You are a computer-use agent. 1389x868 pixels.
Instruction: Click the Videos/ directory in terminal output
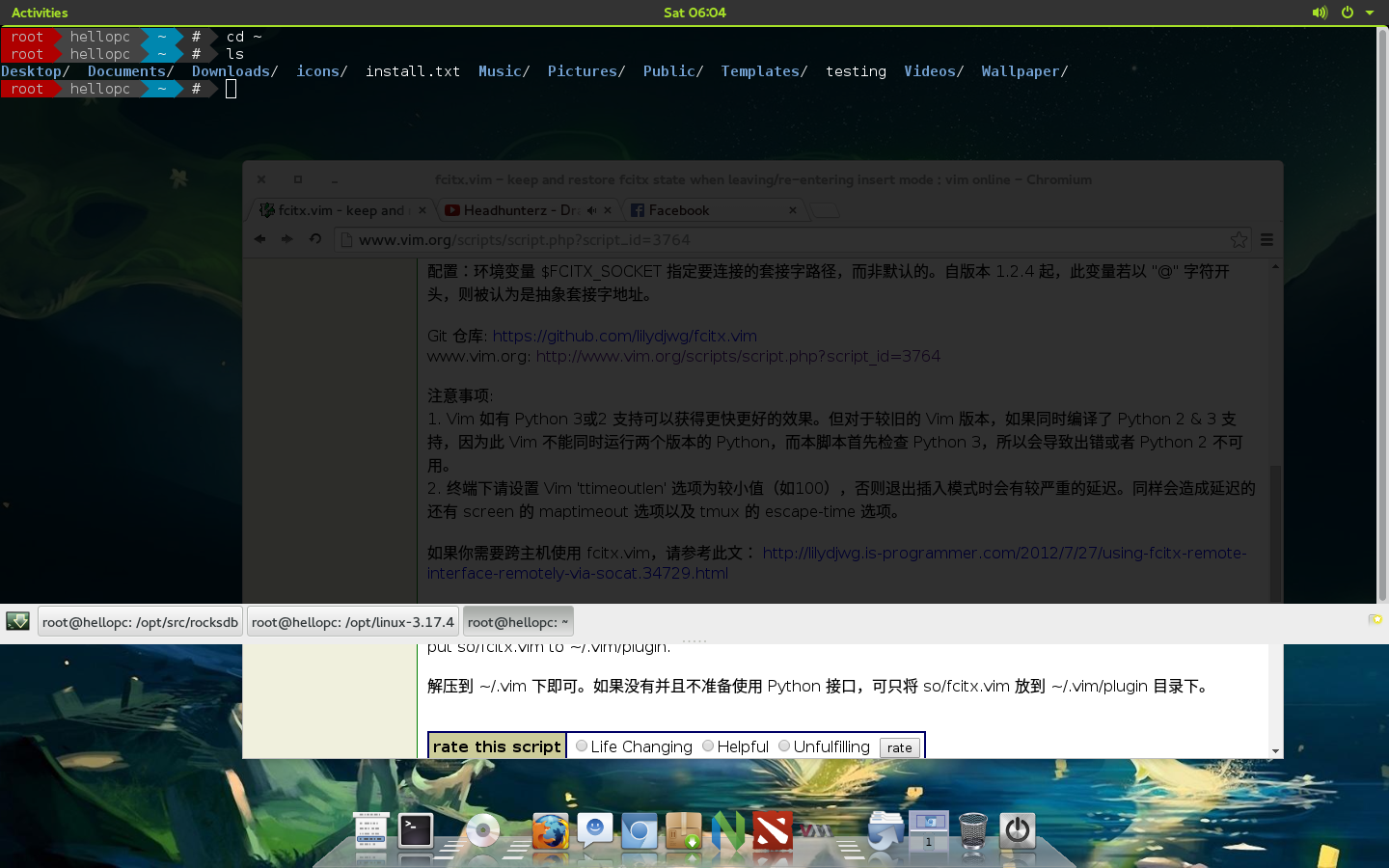[934, 71]
